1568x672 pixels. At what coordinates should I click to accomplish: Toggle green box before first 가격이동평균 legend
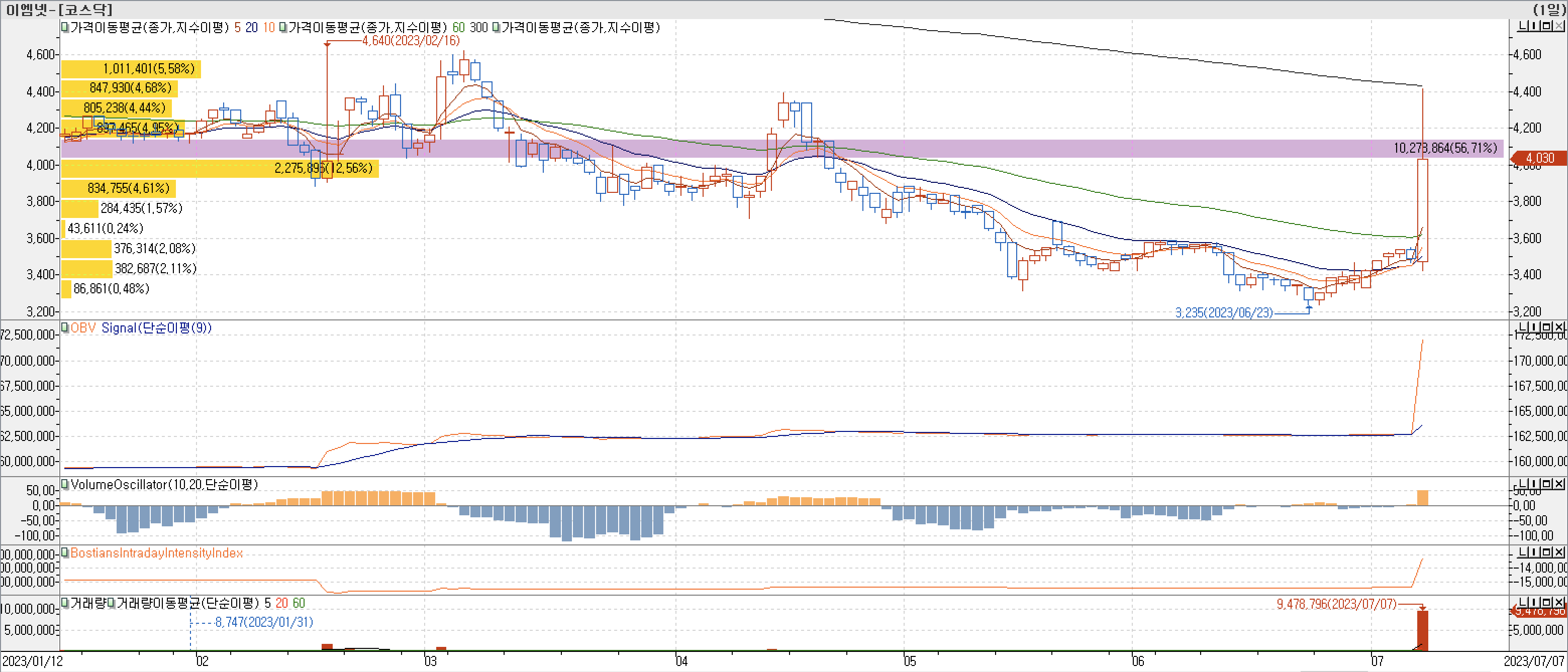[x=65, y=27]
